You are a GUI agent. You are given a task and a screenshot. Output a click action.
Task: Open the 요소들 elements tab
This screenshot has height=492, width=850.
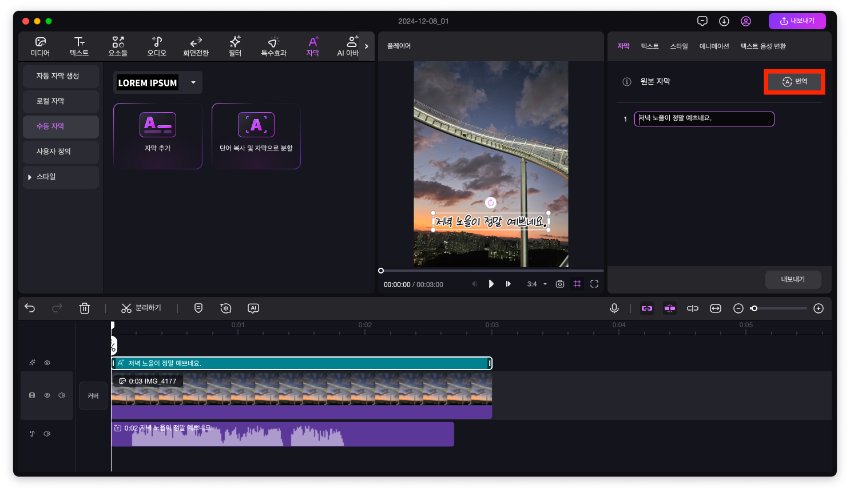pos(118,47)
